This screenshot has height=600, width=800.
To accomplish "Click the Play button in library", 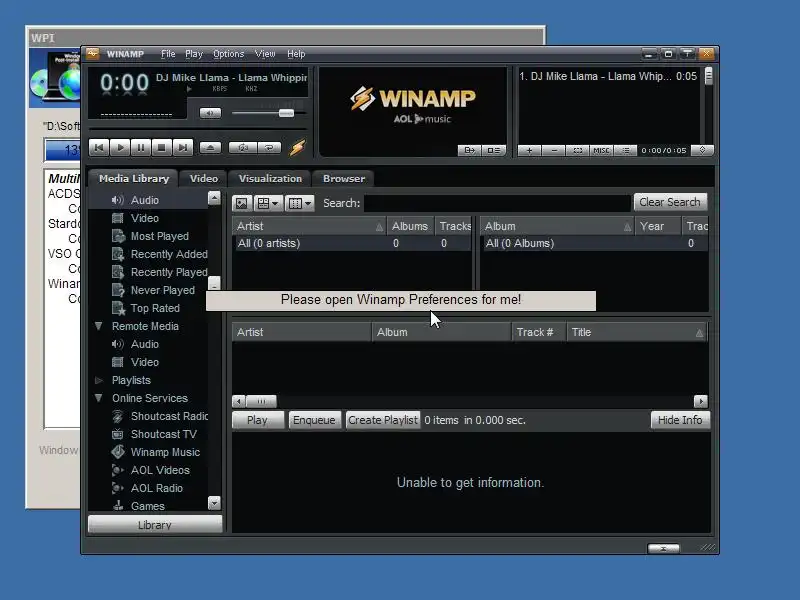I will coord(258,420).
